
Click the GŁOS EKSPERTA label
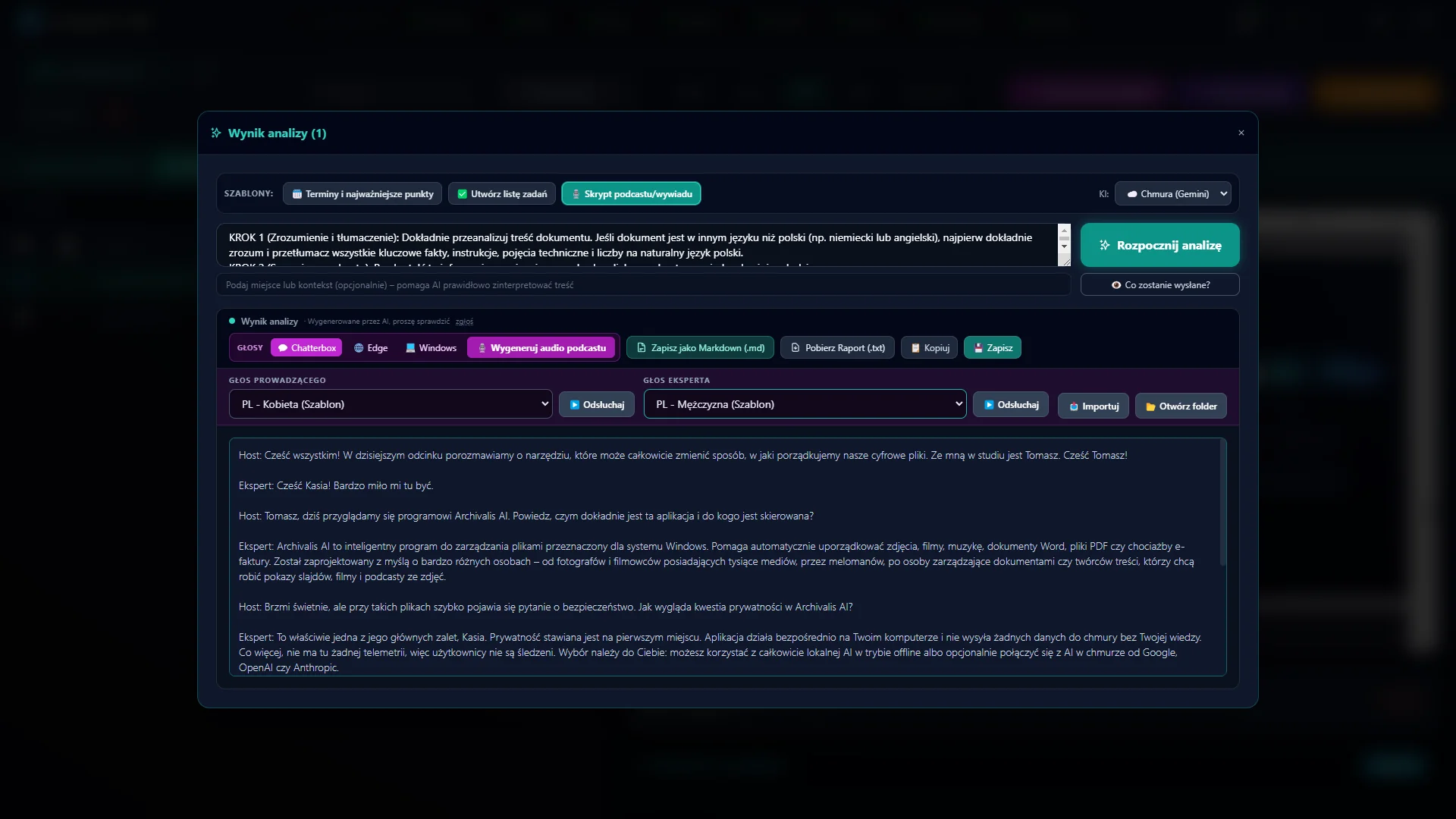676,381
